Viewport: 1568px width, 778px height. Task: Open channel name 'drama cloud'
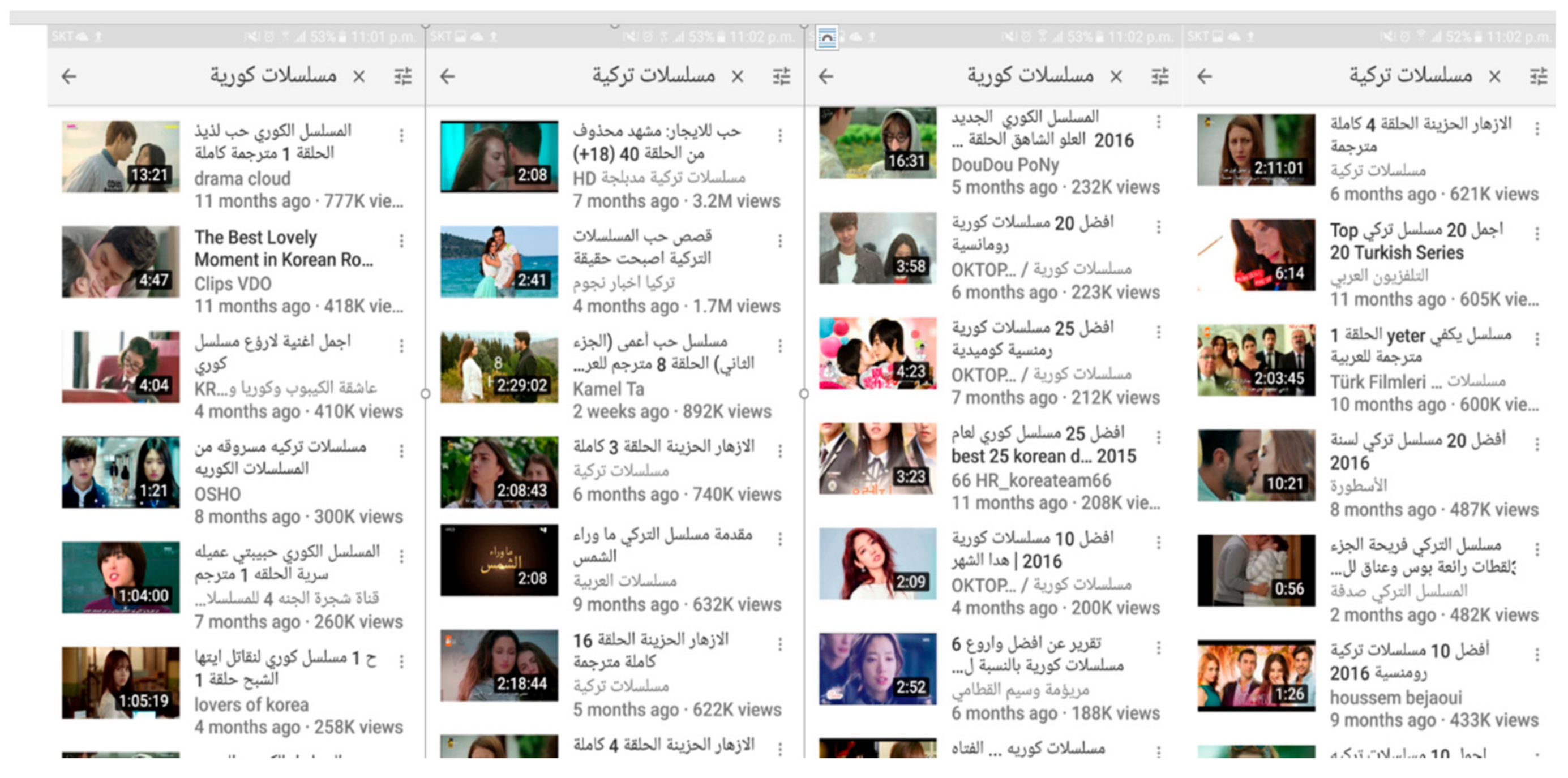[242, 179]
